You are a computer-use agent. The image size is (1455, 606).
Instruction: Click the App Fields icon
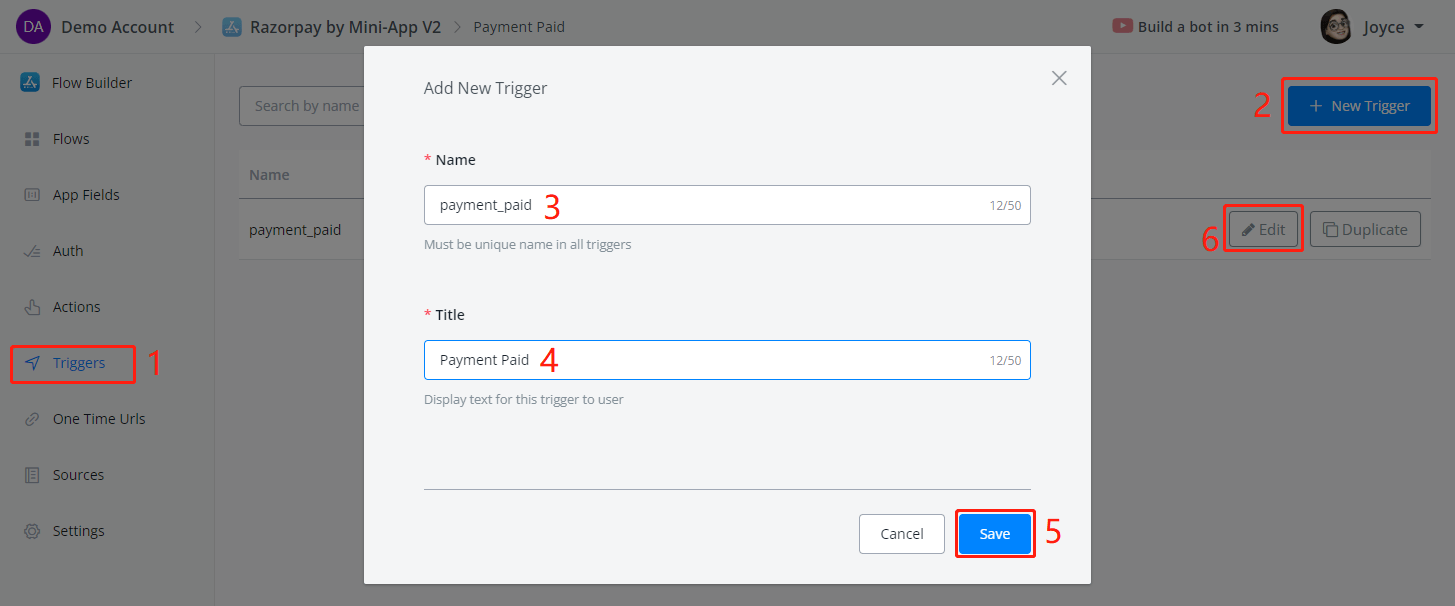(31, 195)
